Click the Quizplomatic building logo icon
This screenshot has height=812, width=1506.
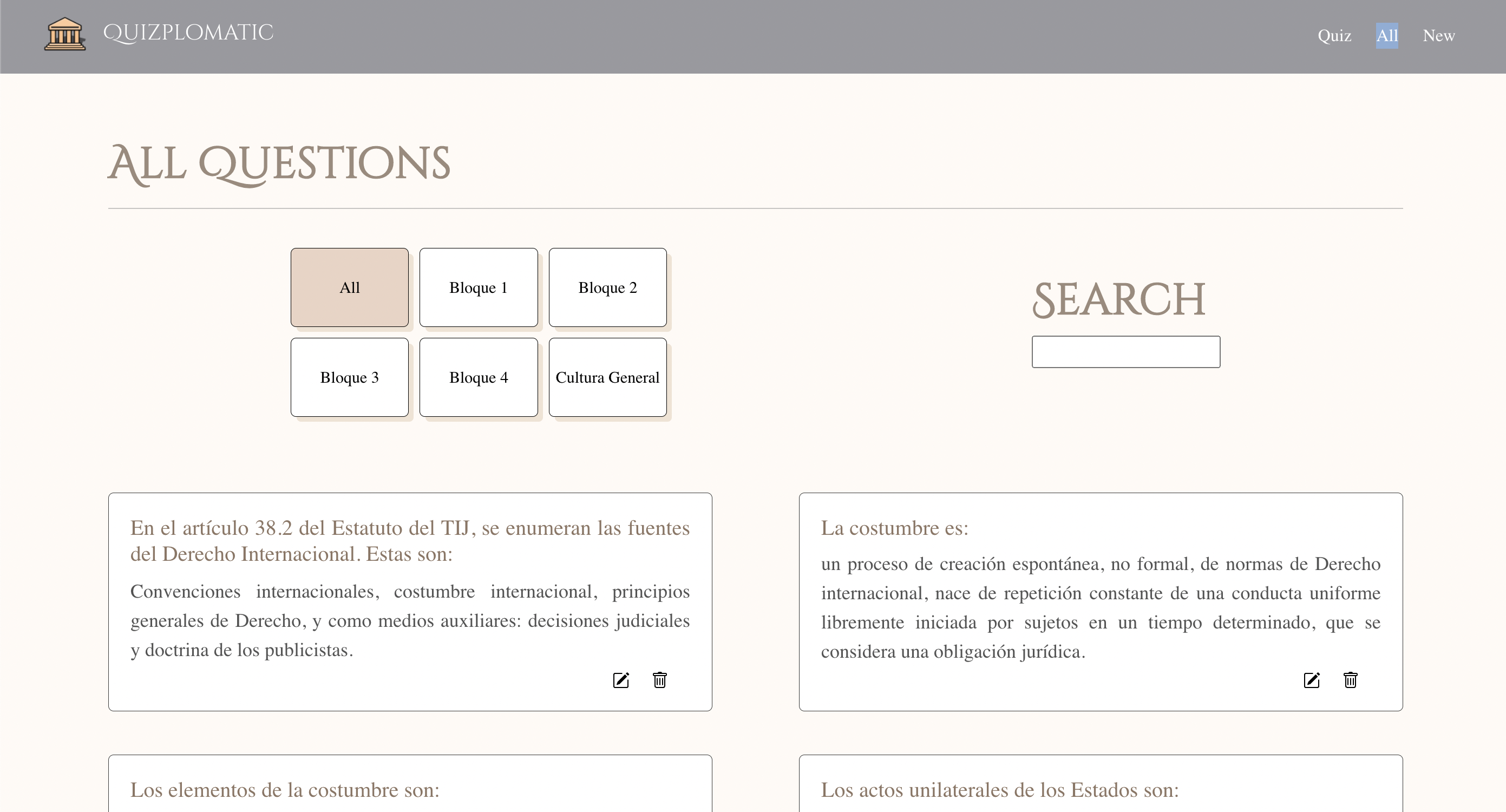64,34
